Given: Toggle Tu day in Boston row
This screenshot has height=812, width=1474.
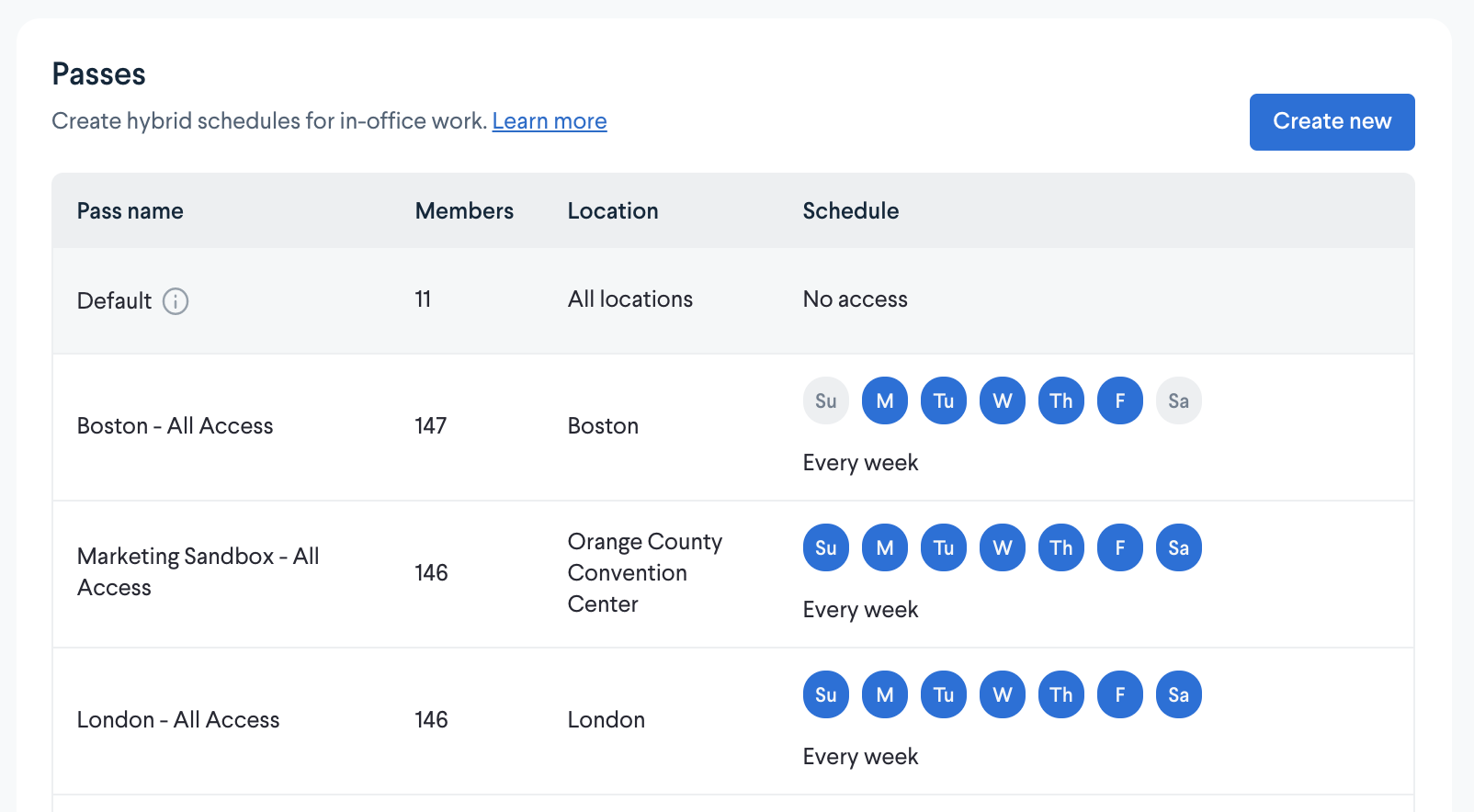Looking at the screenshot, I should pyautogui.click(x=944, y=400).
